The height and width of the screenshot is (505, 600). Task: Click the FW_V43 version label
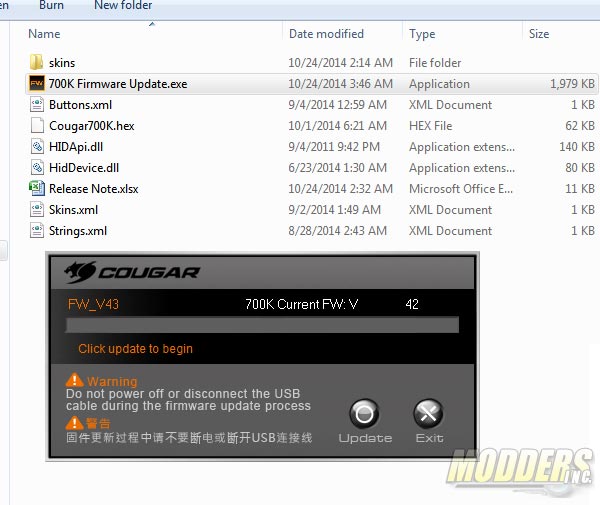point(93,304)
